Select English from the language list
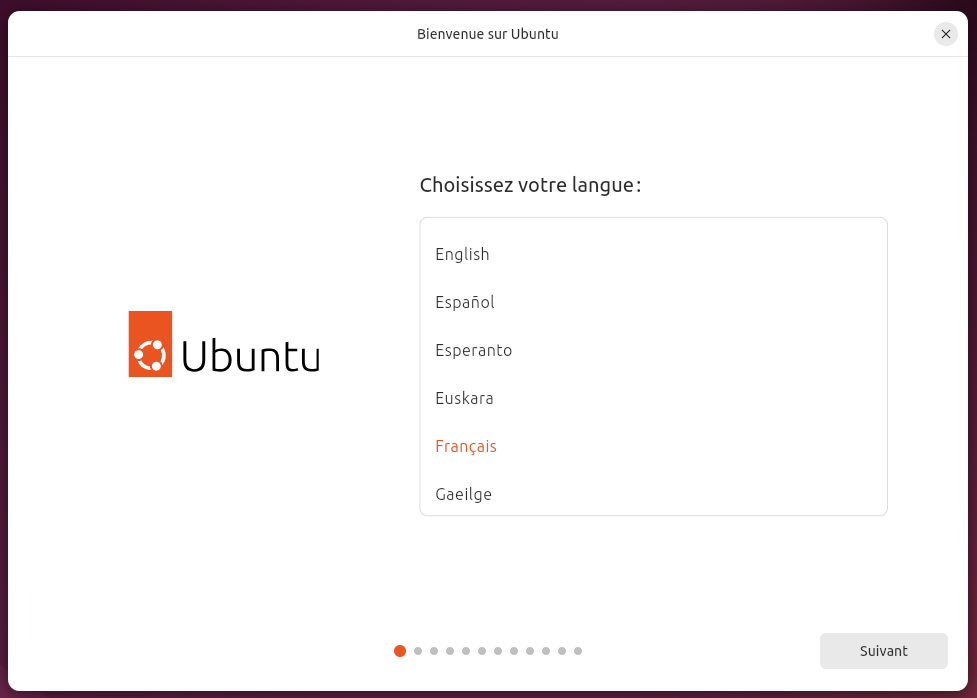The image size is (977, 698). 653,254
